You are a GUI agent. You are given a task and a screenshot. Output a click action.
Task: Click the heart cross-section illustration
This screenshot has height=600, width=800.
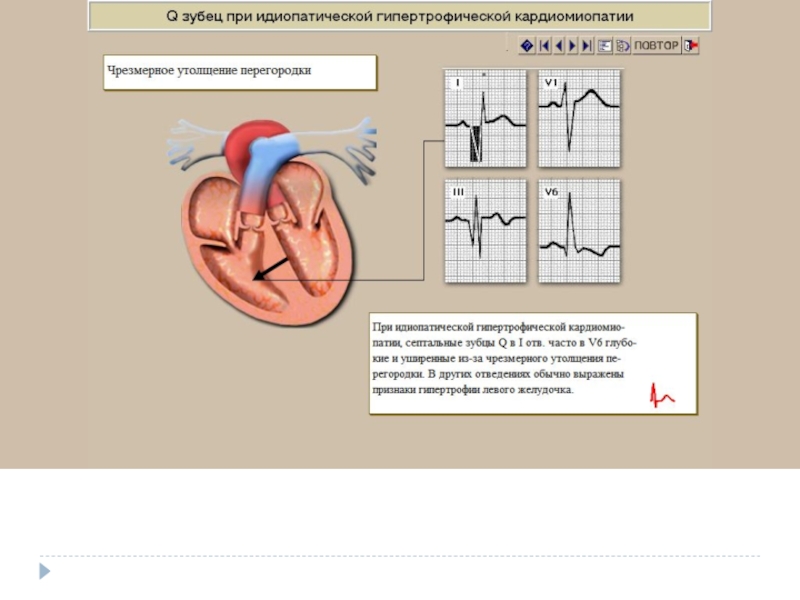(270, 222)
